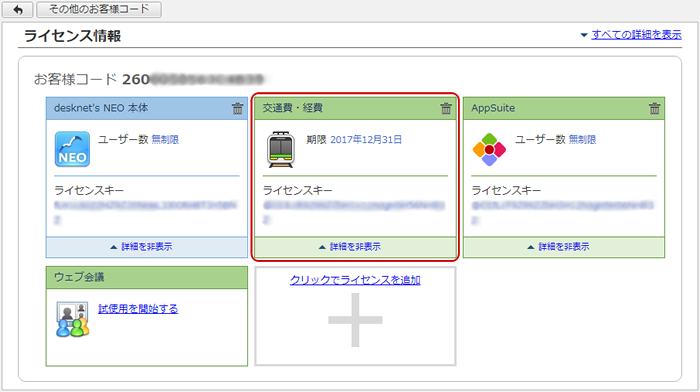Screen dimensions: 700x392
Task: Click 無制限 value on AppSuite card
Action: pos(582,140)
